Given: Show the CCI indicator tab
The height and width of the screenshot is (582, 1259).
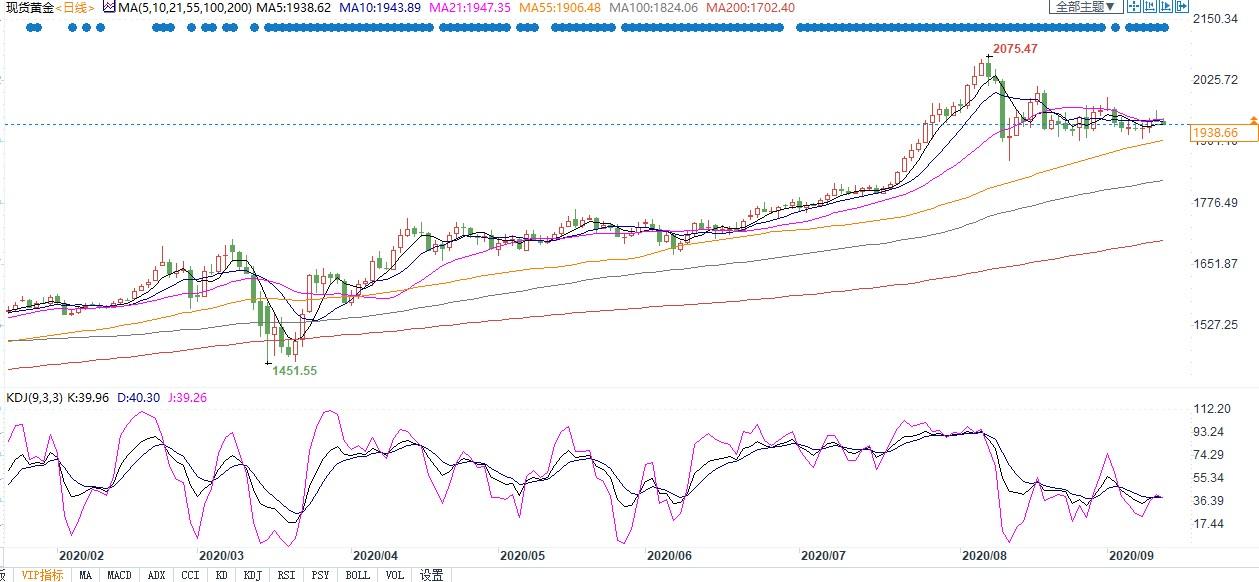Looking at the screenshot, I should tap(190, 575).
